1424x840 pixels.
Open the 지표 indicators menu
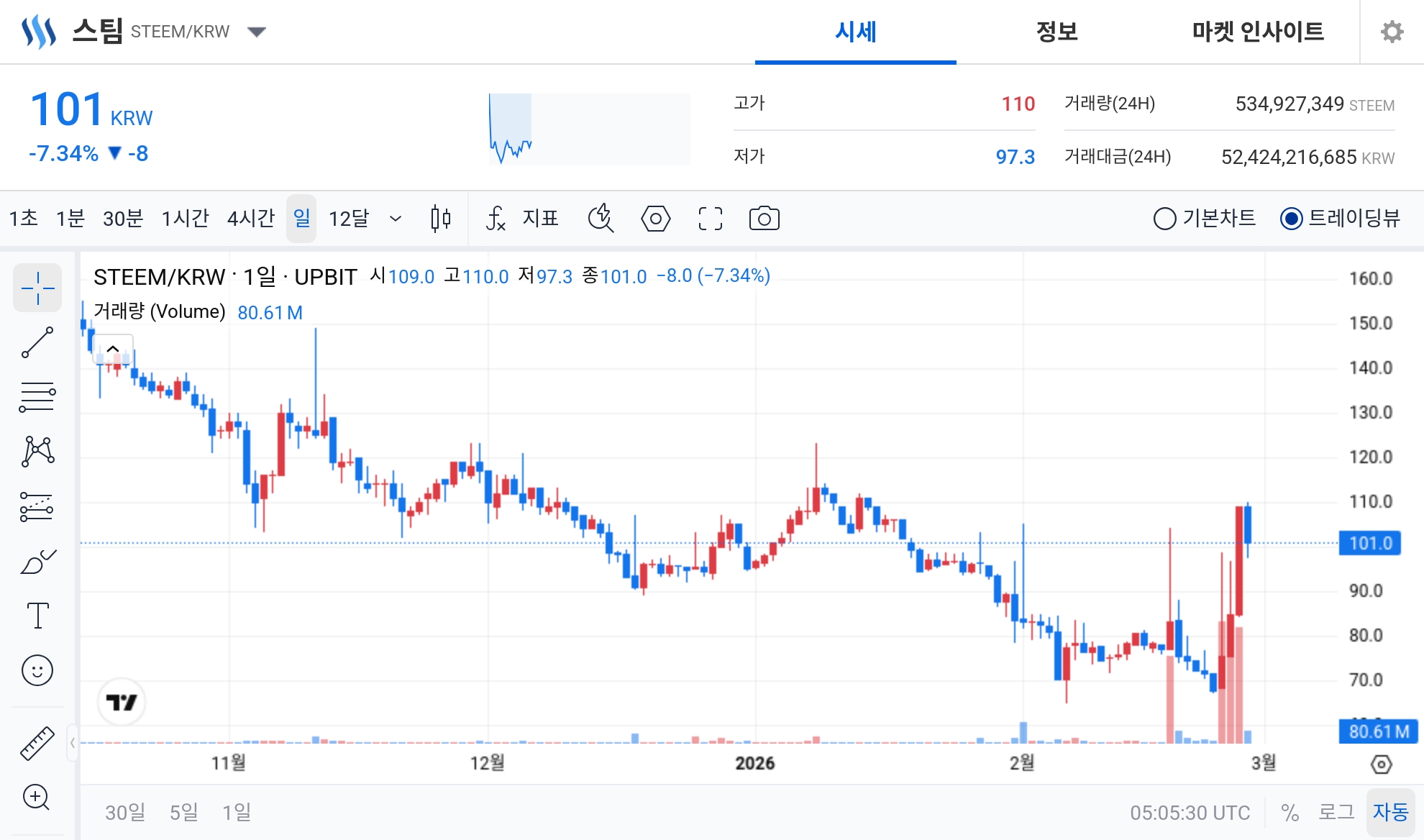[525, 218]
